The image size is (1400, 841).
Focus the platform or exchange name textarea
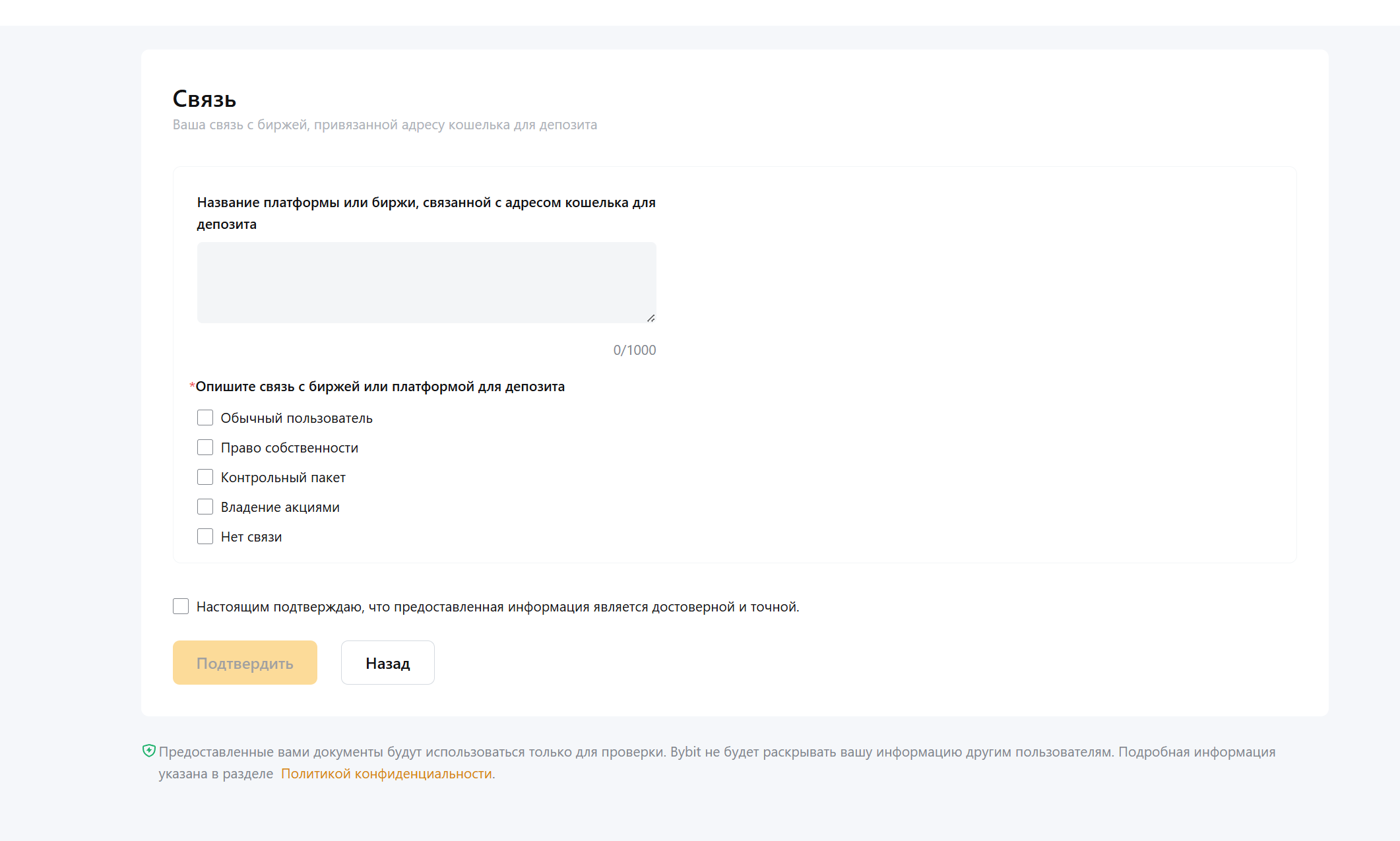coord(426,282)
